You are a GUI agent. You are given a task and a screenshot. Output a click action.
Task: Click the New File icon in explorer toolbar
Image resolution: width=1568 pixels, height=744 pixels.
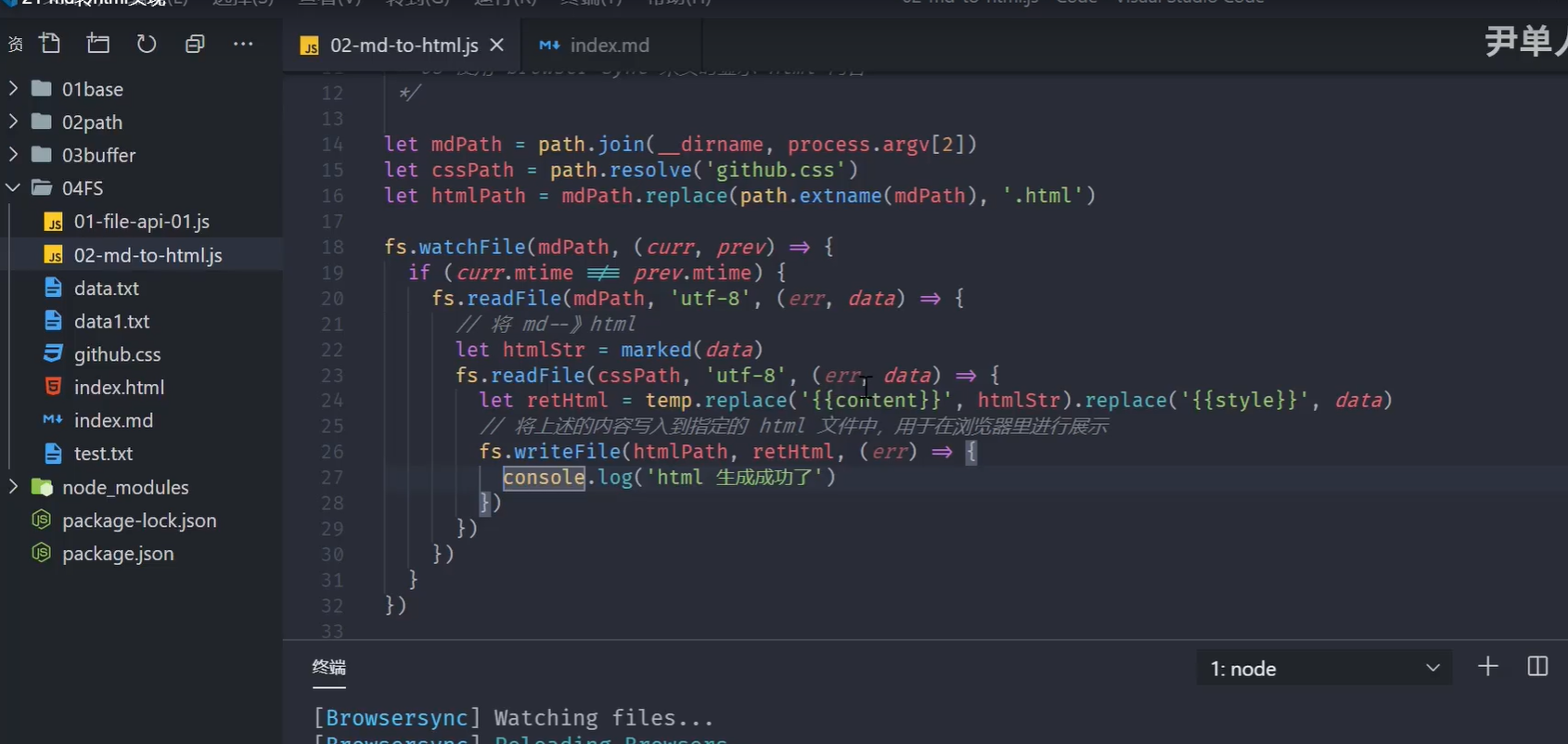(50, 44)
